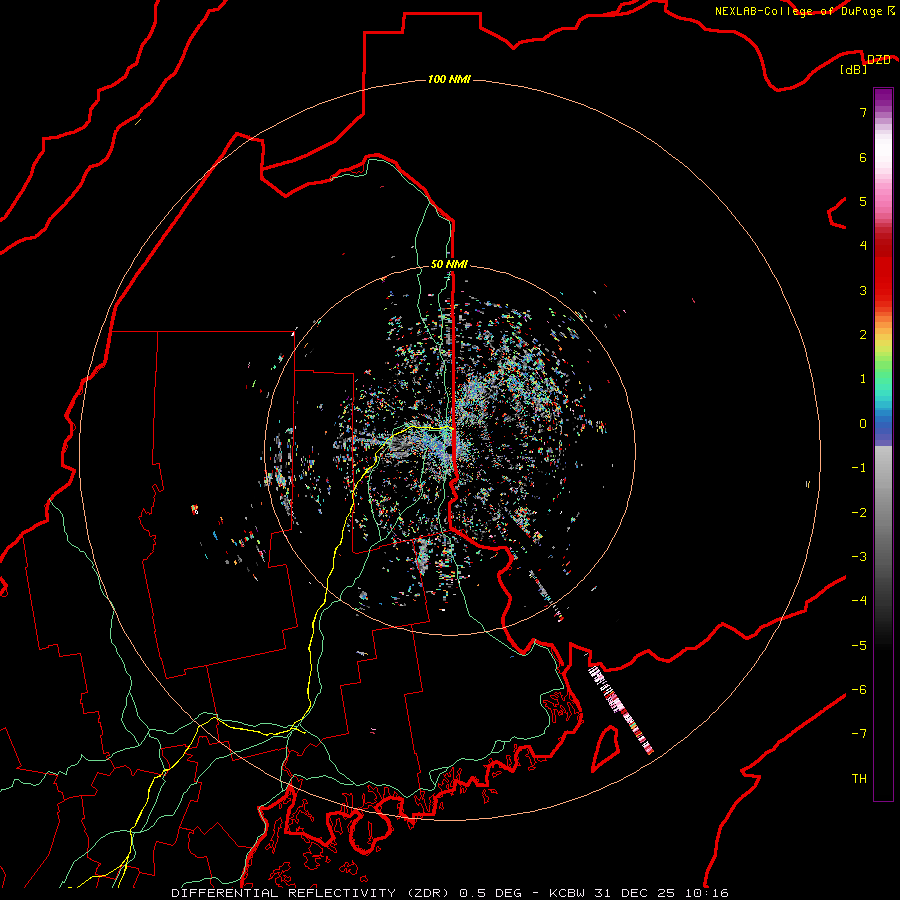Click the "KCBW" station ID in the caption

567,893
